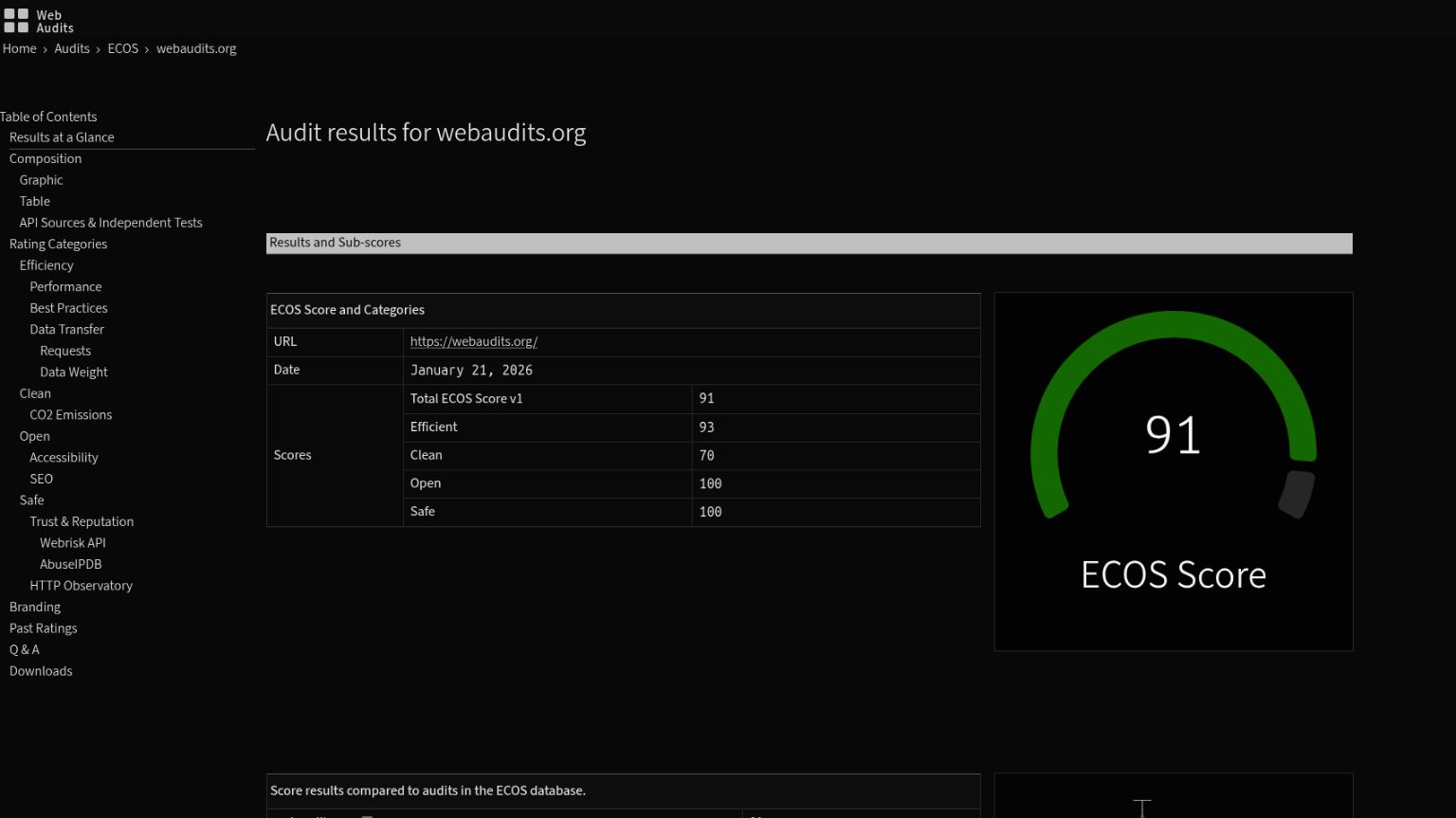
Task: Open the Branding section
Action: [34, 607]
